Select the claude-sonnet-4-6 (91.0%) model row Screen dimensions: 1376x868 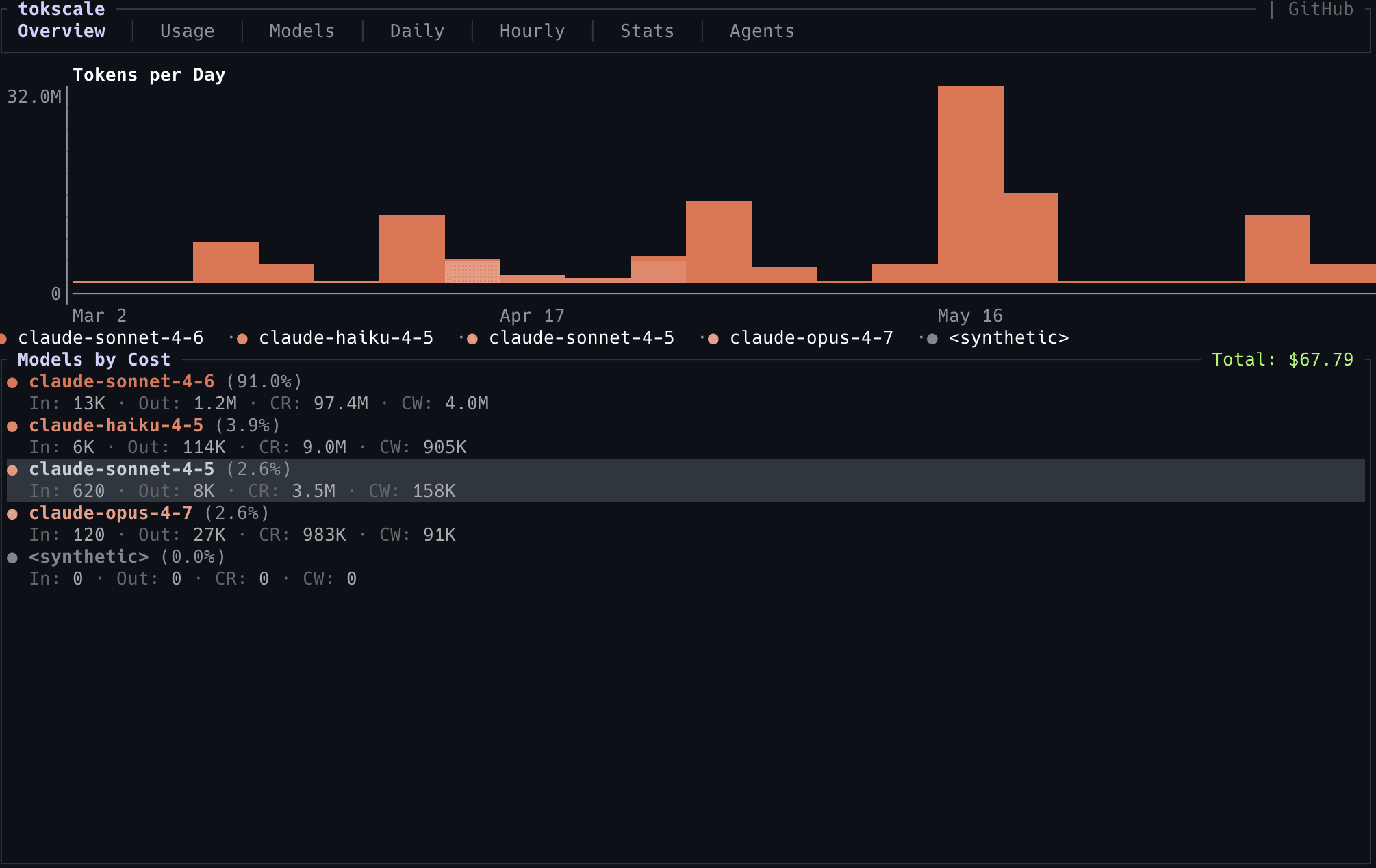[686, 392]
